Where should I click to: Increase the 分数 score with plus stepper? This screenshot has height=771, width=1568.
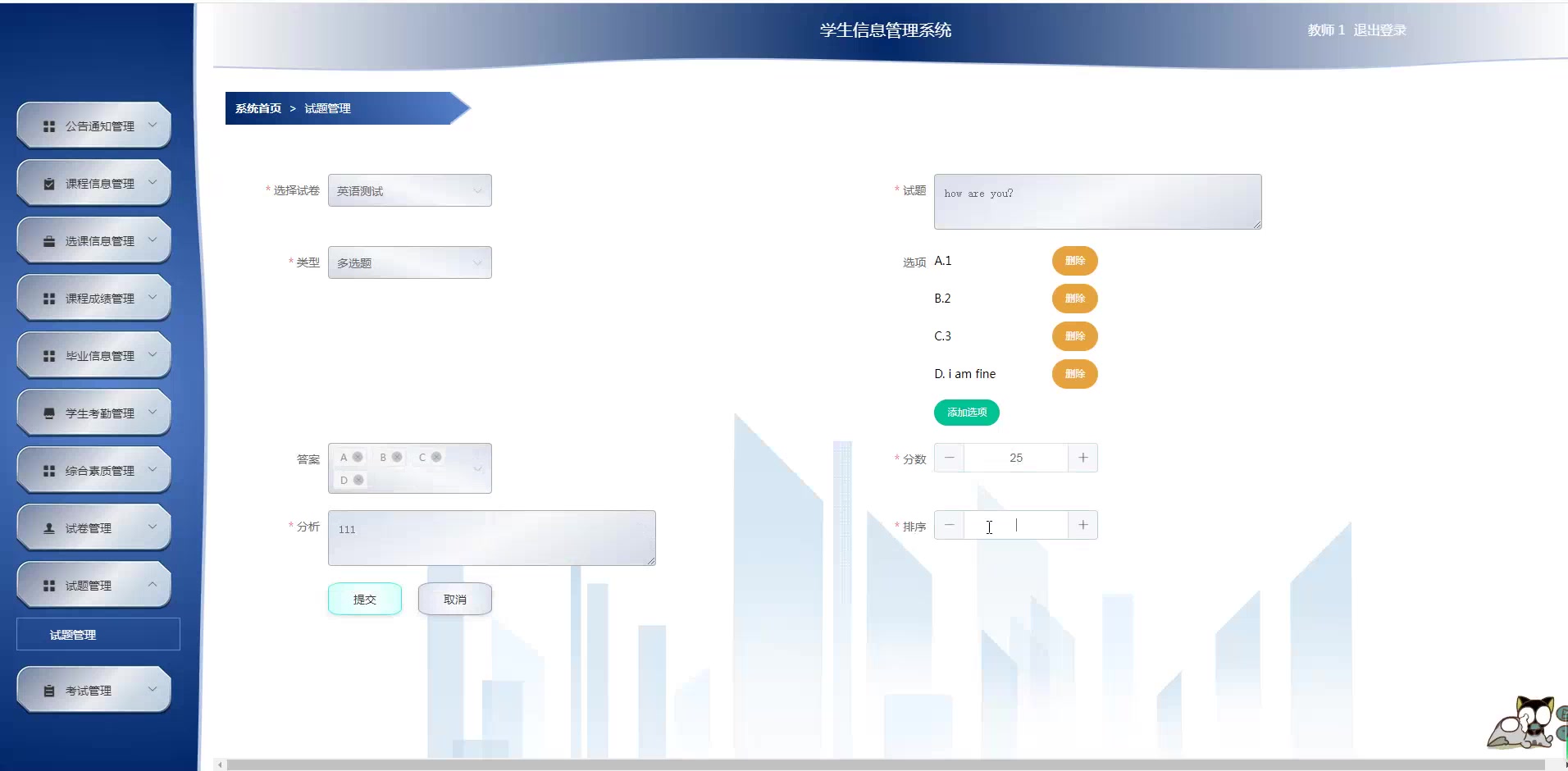[x=1083, y=457]
